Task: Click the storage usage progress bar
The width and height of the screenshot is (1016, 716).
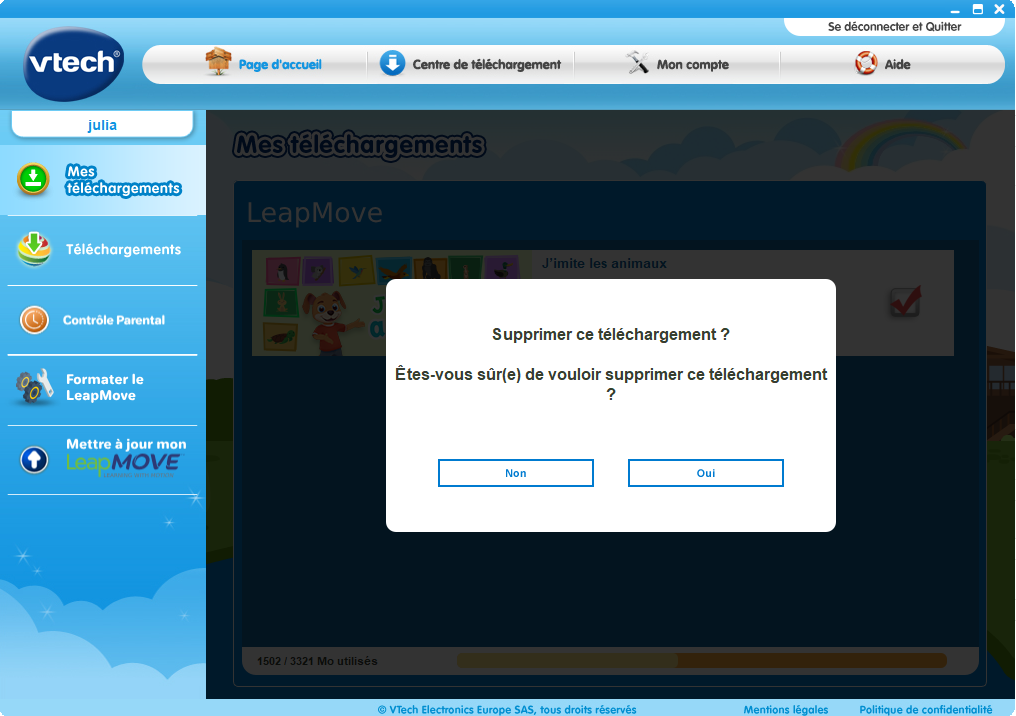Action: 702,661
